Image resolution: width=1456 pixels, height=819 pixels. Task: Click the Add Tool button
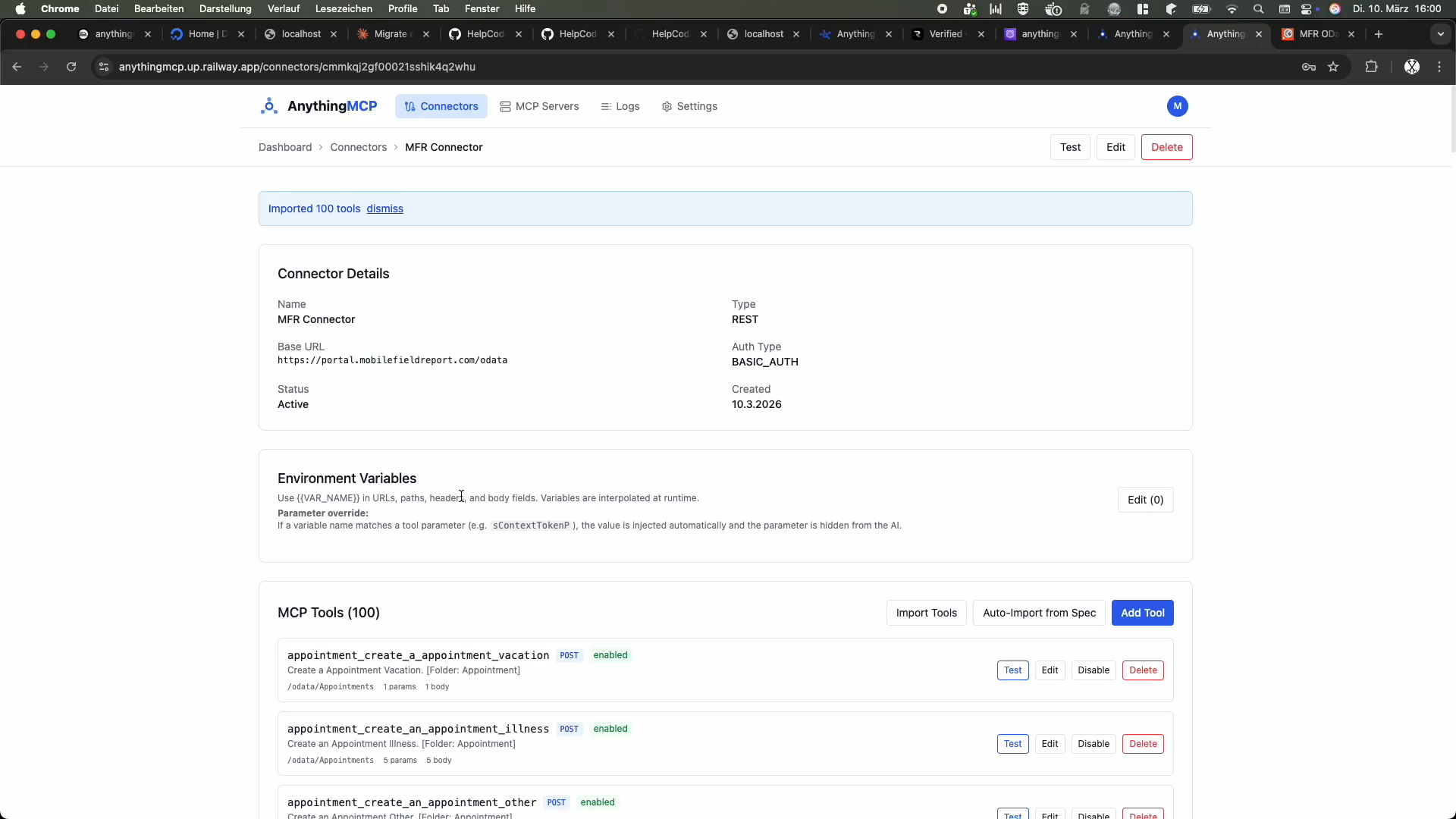[x=1142, y=613]
